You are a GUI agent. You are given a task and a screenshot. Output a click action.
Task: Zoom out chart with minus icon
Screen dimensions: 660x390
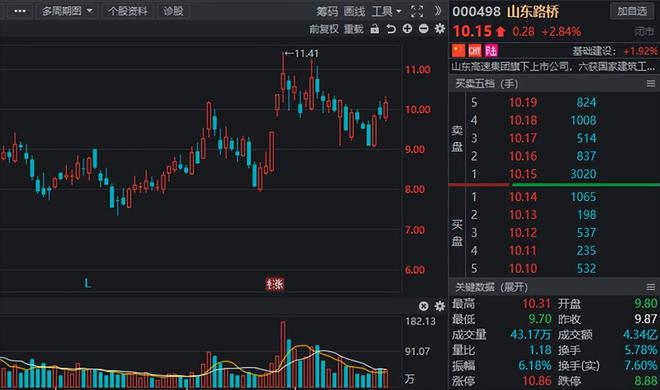(x=423, y=29)
